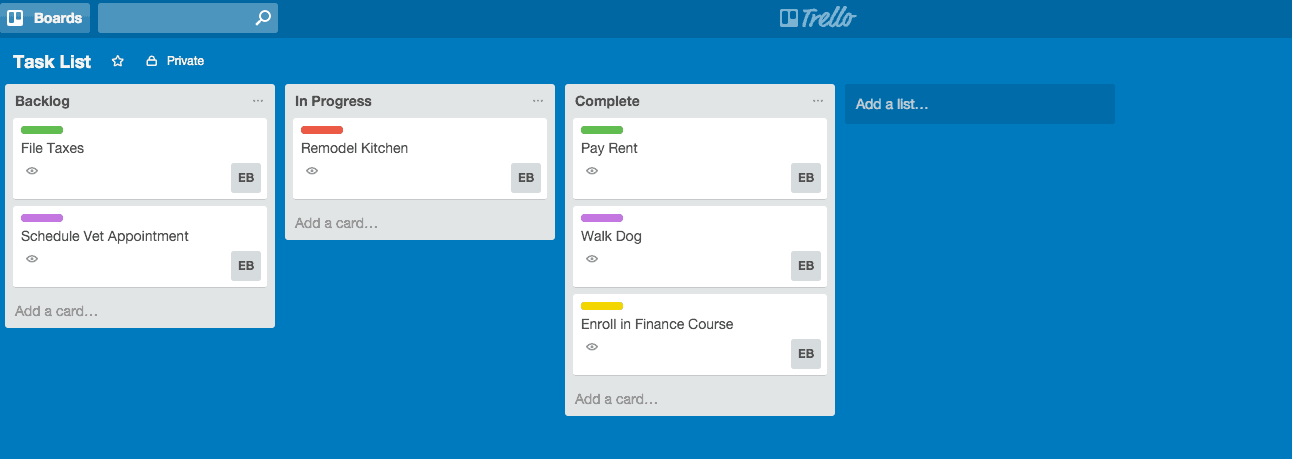Viewport: 1292px width, 459px height.
Task: Click the red label on Remodel Kitchen
Action: tap(322, 130)
